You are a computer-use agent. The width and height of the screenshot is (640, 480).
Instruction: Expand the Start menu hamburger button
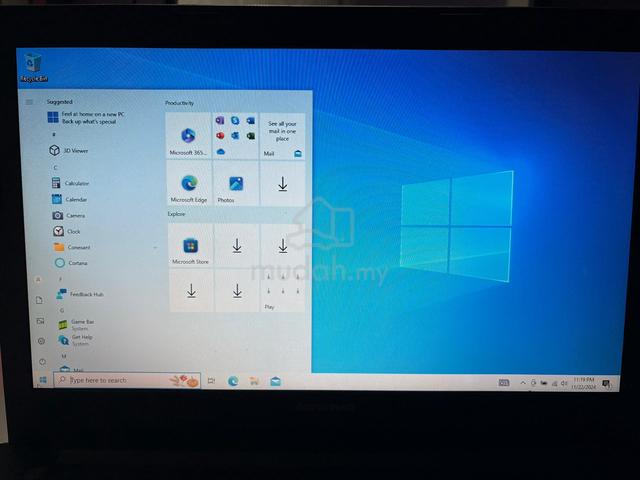29,102
